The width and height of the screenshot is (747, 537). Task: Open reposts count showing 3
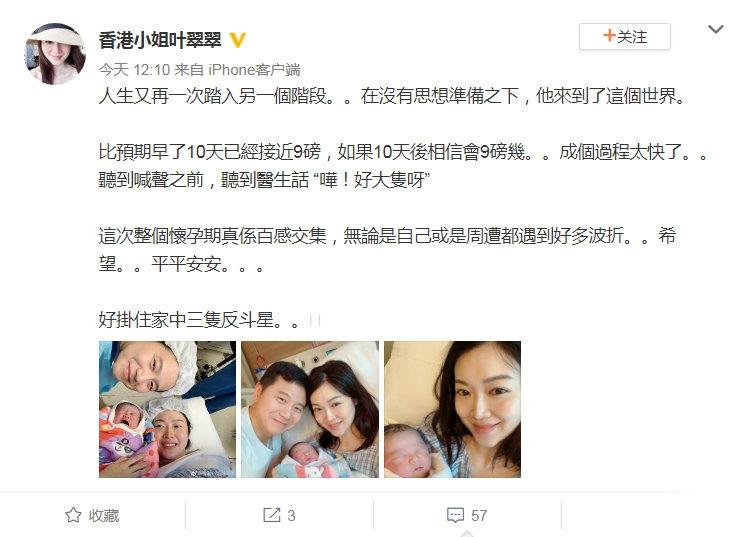292,516
